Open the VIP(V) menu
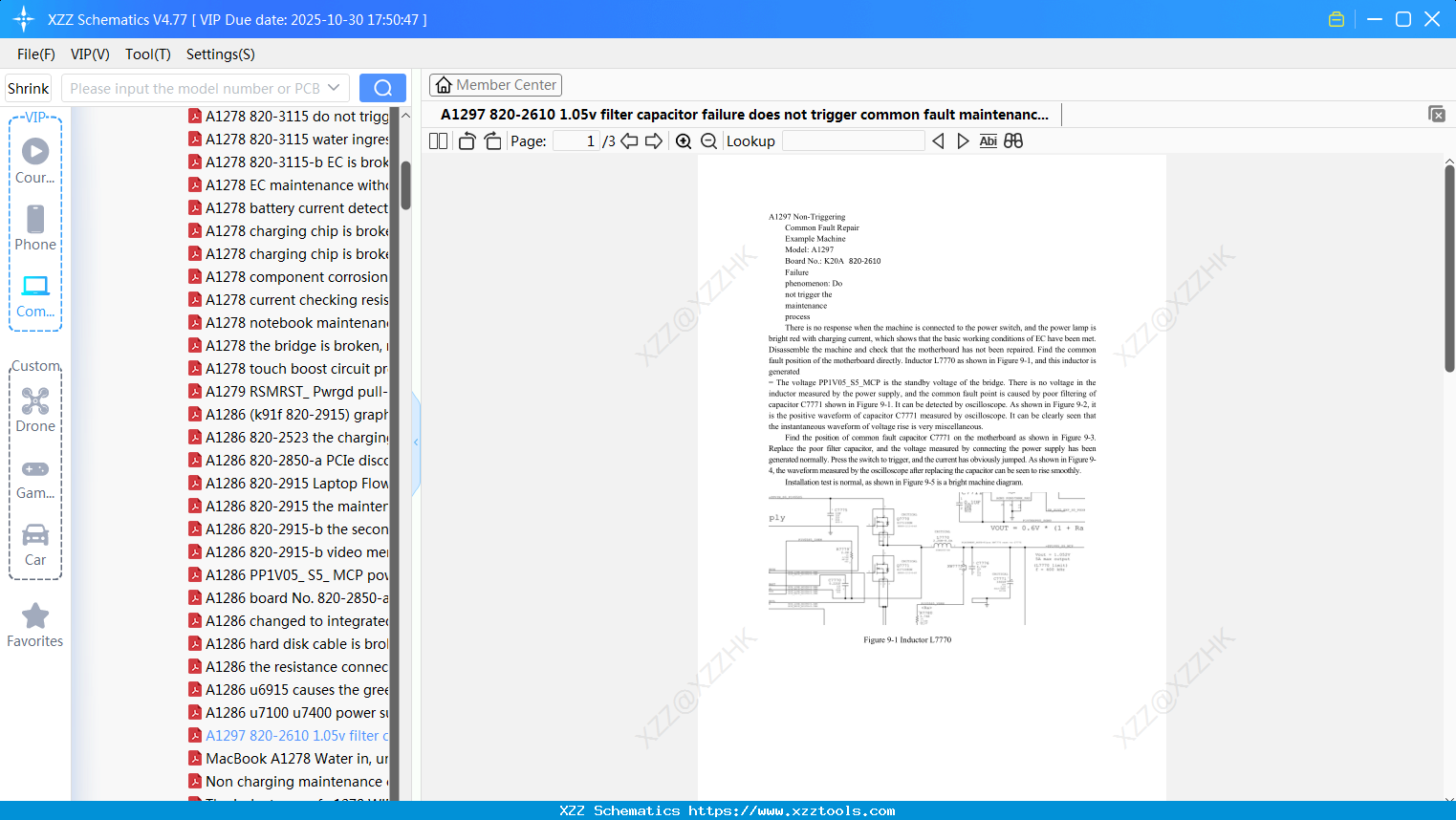Image resolution: width=1456 pixels, height=820 pixels. click(90, 54)
